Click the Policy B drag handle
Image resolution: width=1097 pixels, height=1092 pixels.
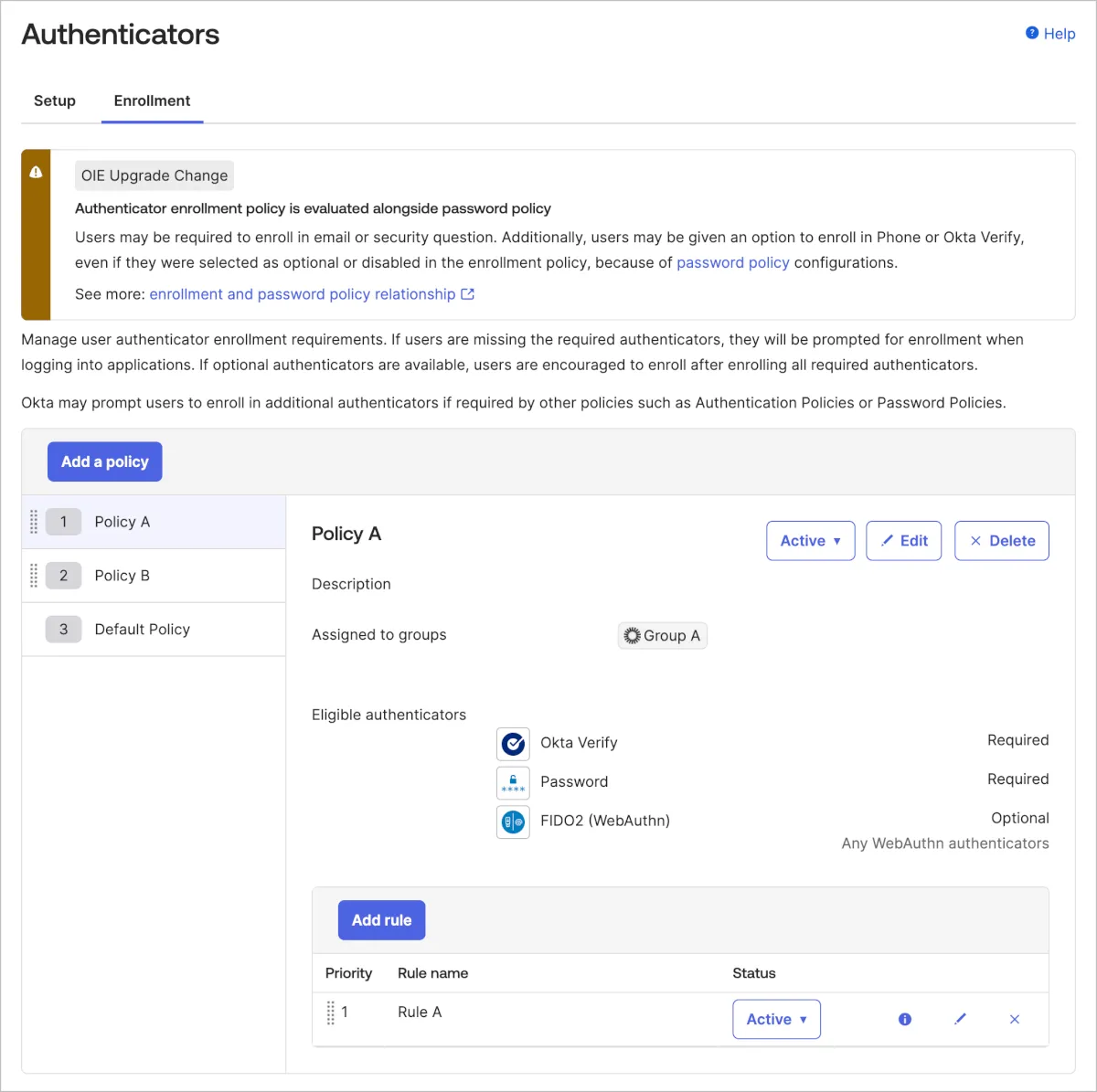(x=34, y=576)
